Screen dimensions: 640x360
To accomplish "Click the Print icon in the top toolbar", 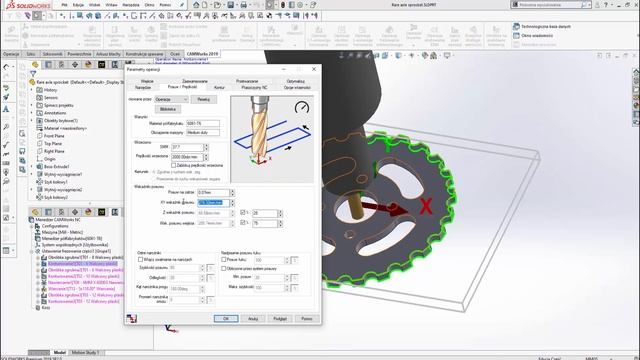I will pyautogui.click(x=244, y=5).
